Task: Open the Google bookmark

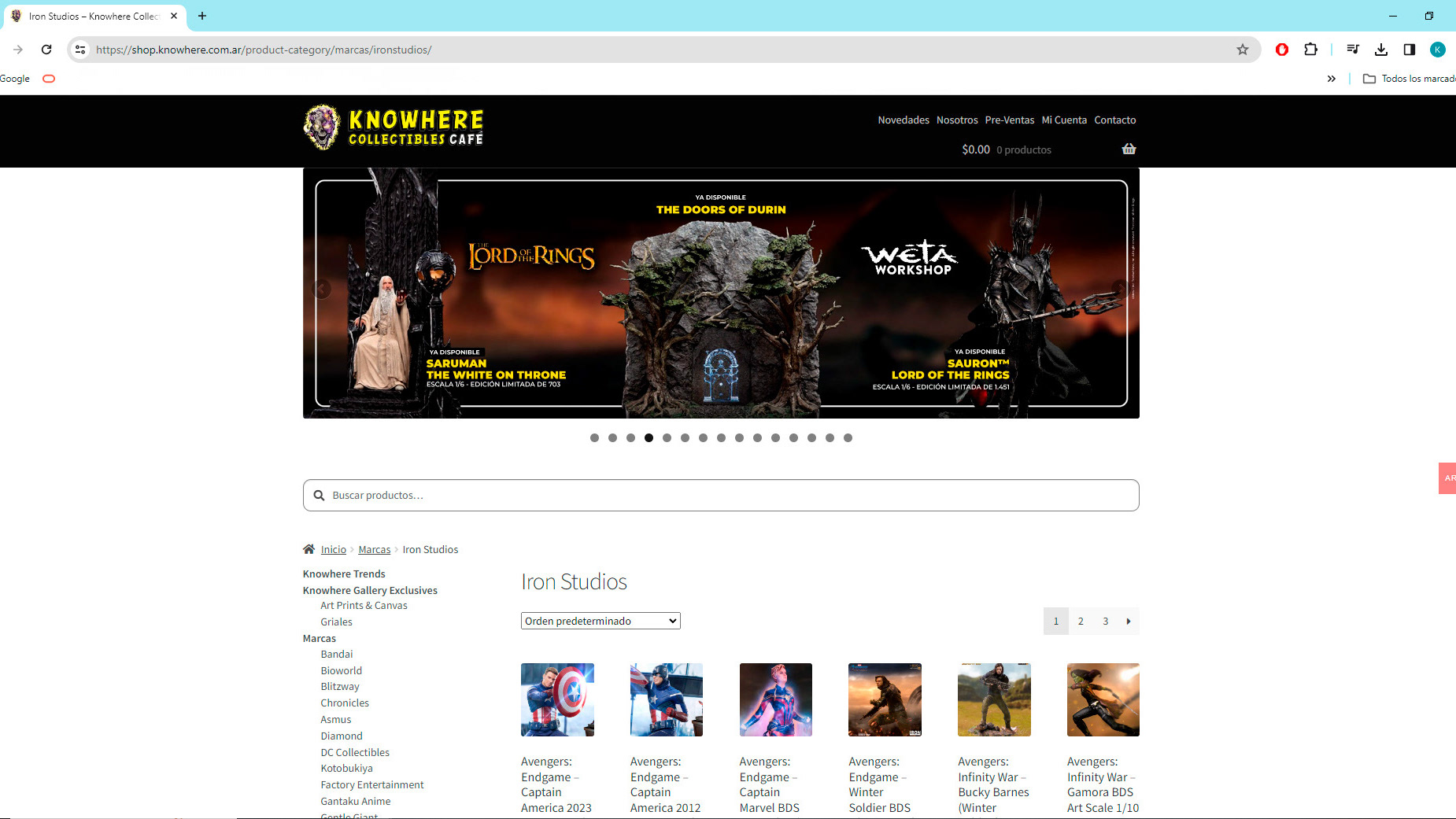Action: pyautogui.click(x=15, y=79)
